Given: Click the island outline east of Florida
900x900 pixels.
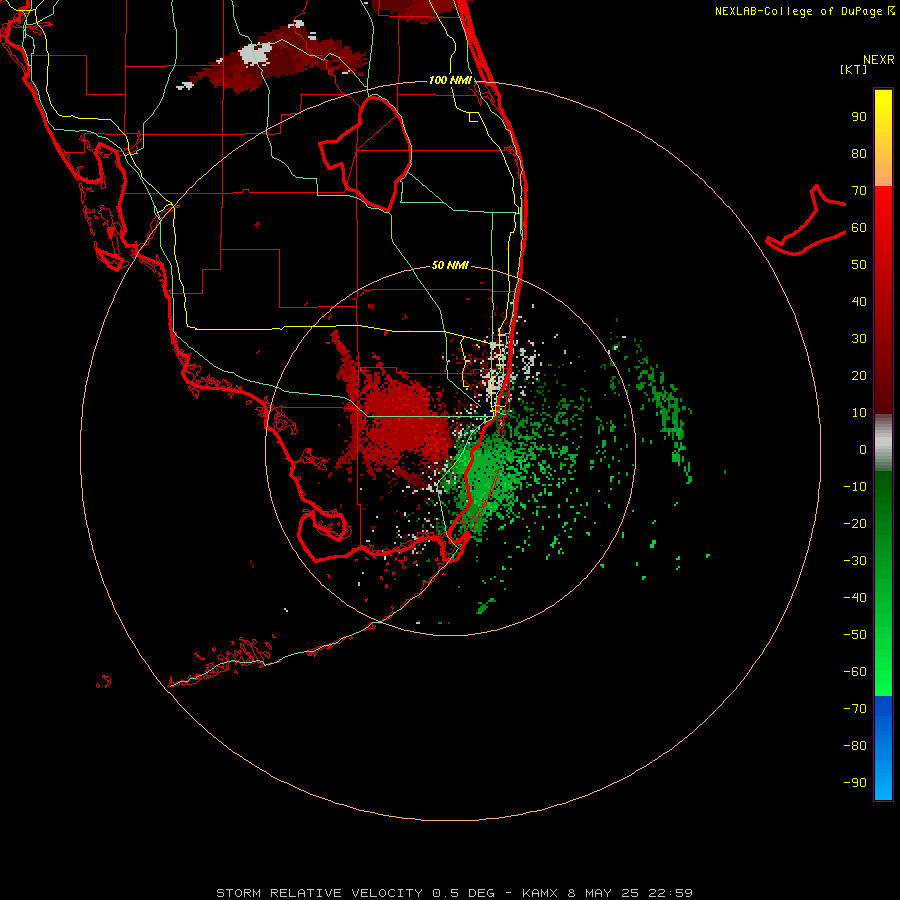Looking at the screenshot, I should (806, 220).
